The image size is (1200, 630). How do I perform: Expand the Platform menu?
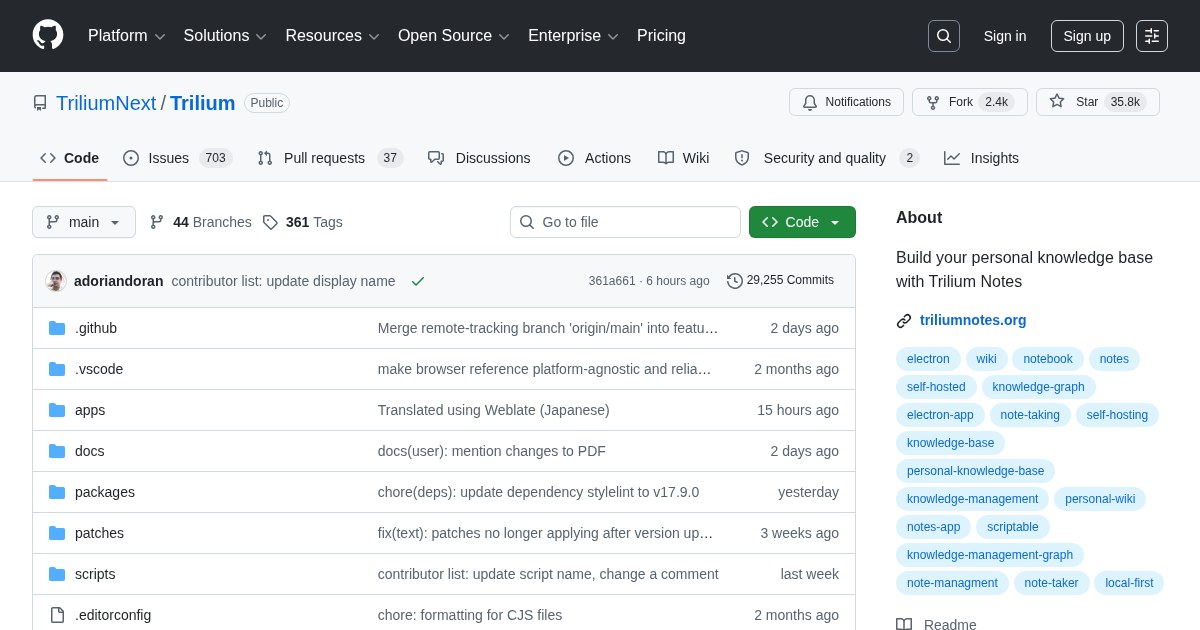pos(127,36)
